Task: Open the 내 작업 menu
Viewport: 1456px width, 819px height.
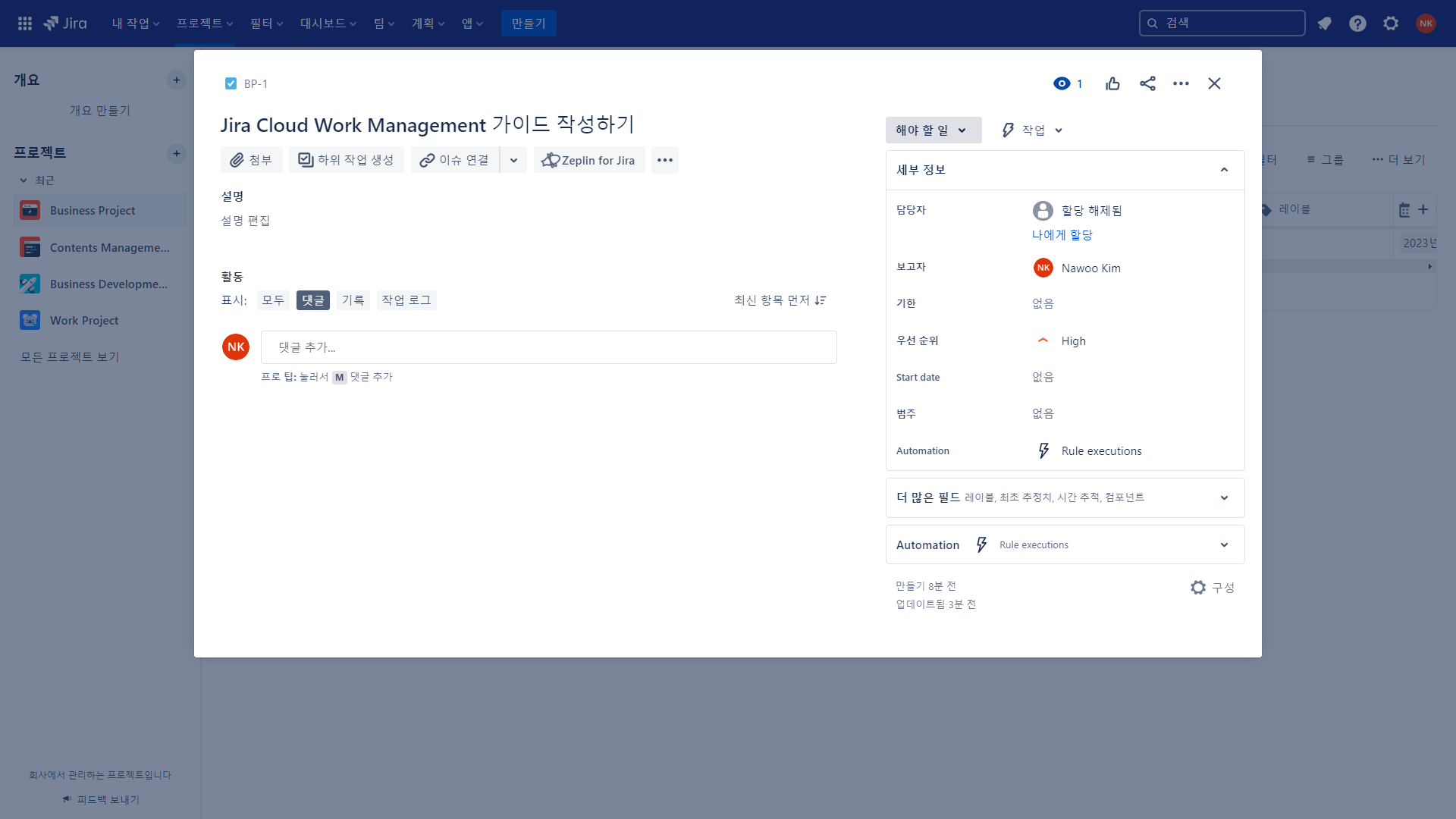Action: [x=136, y=24]
